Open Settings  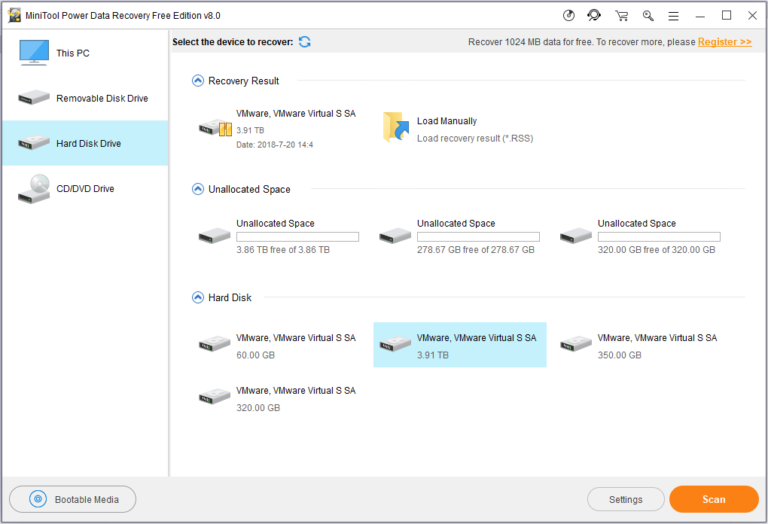click(x=625, y=500)
